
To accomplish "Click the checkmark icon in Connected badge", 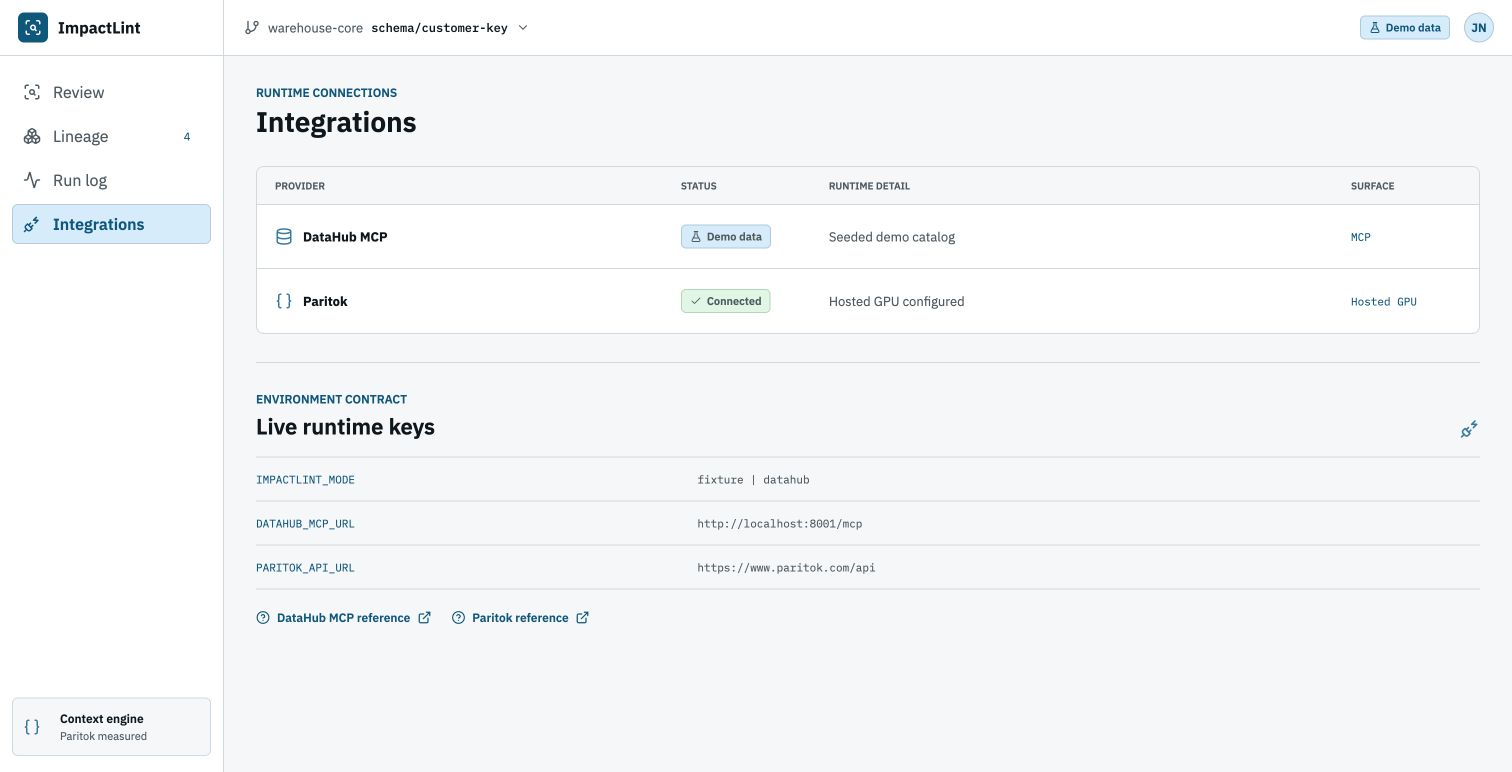I will tap(696, 301).
